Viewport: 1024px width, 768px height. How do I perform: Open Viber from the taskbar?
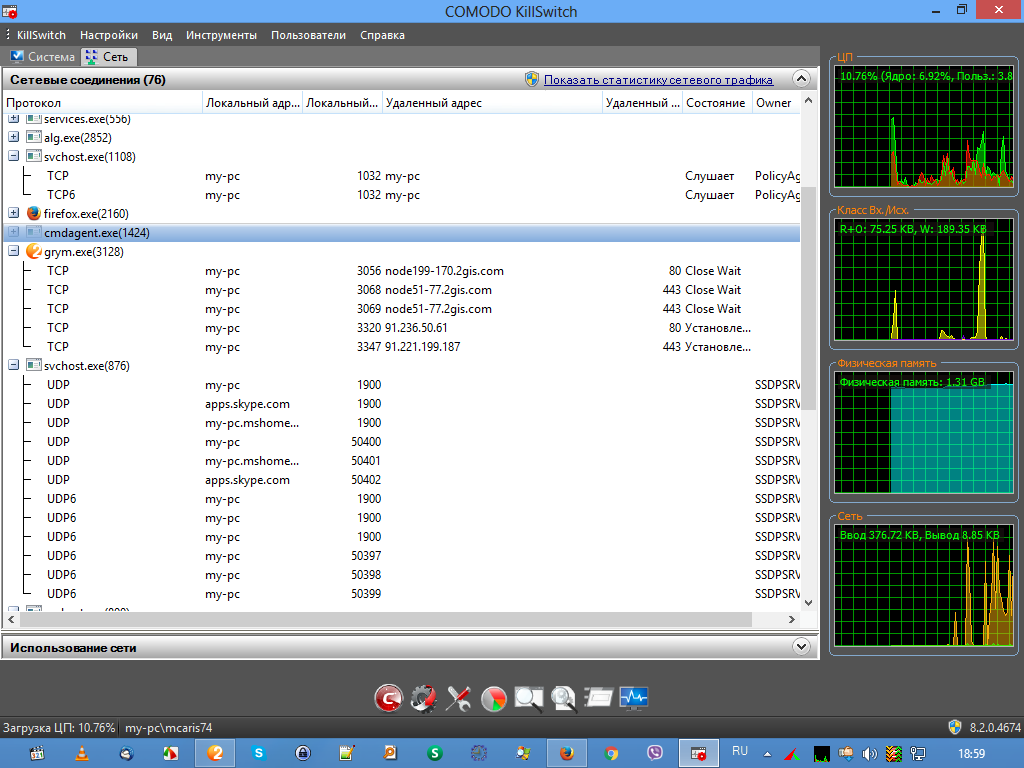[655, 754]
